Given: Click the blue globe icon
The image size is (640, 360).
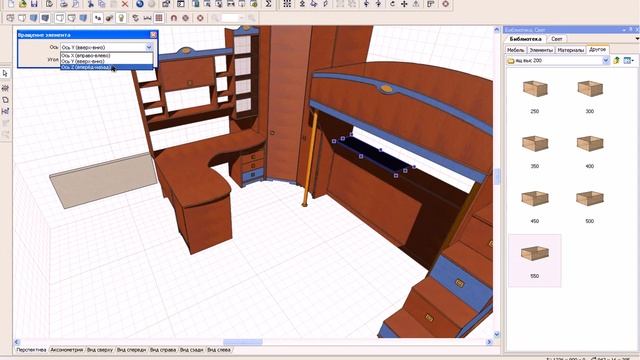Looking at the screenshot, I should pyautogui.click(x=140, y=4).
